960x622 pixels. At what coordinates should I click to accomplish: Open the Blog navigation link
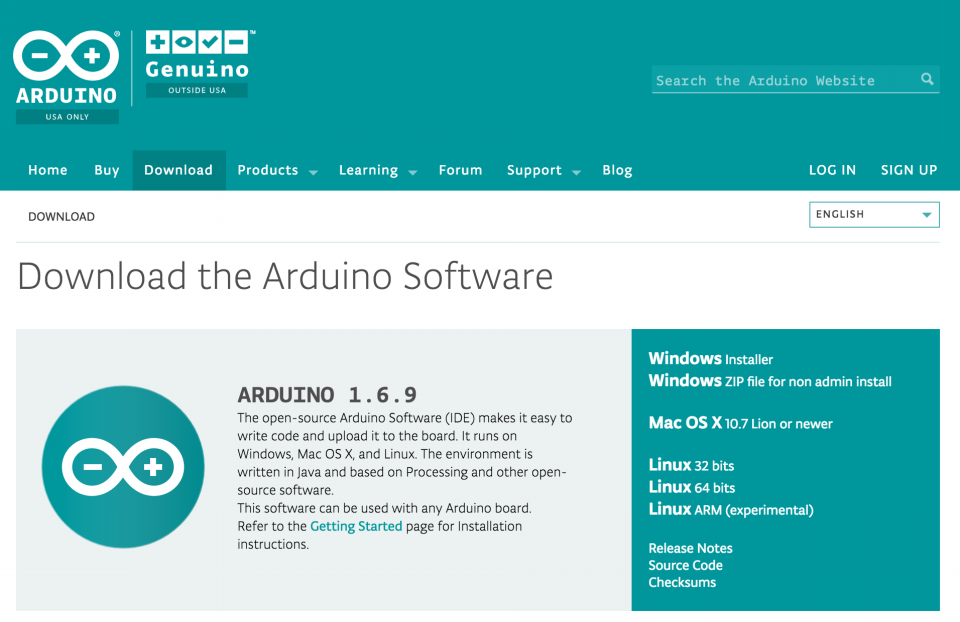pos(617,170)
